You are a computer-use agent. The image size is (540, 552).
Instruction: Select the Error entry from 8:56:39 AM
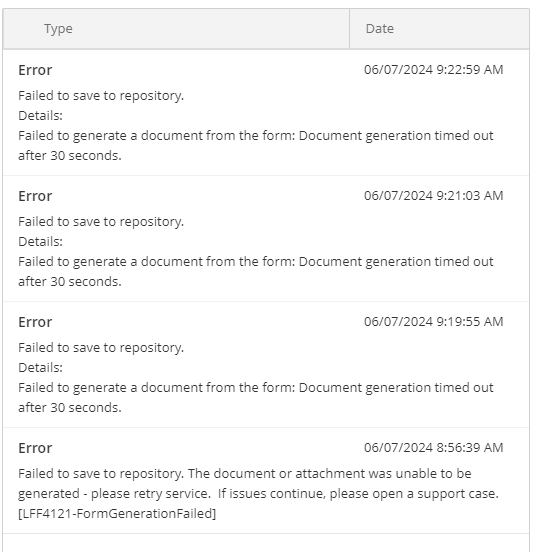[266, 481]
